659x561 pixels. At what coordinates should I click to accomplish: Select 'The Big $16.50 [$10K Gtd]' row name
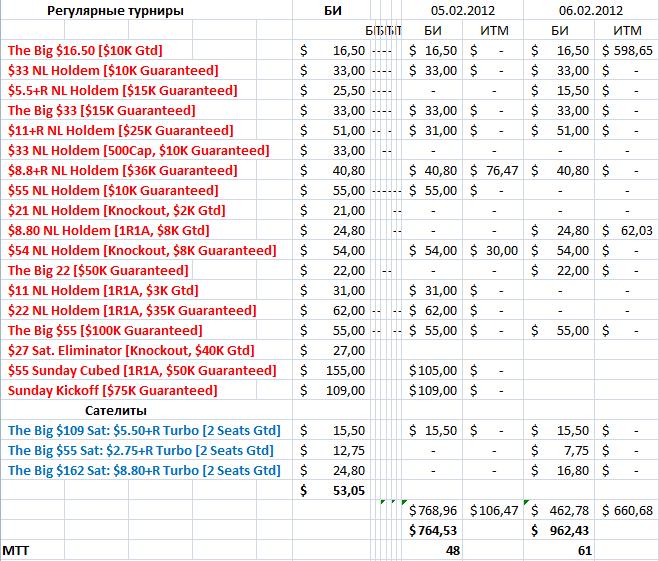pyautogui.click(x=85, y=50)
